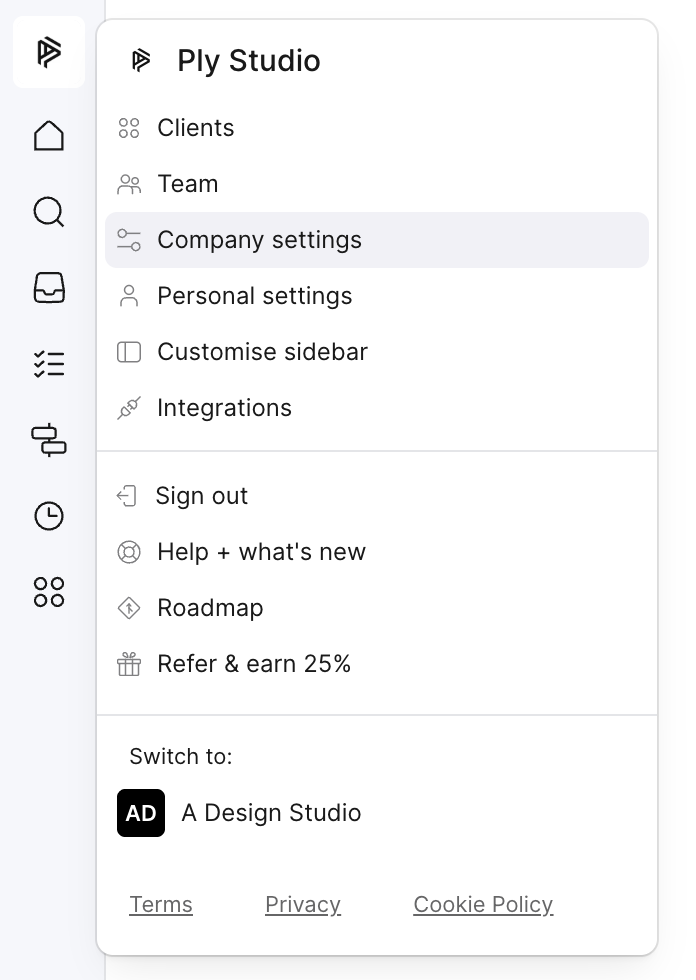The image size is (696, 980).
Task: Click the Roadmap diamond sign icon
Action: (x=129, y=608)
